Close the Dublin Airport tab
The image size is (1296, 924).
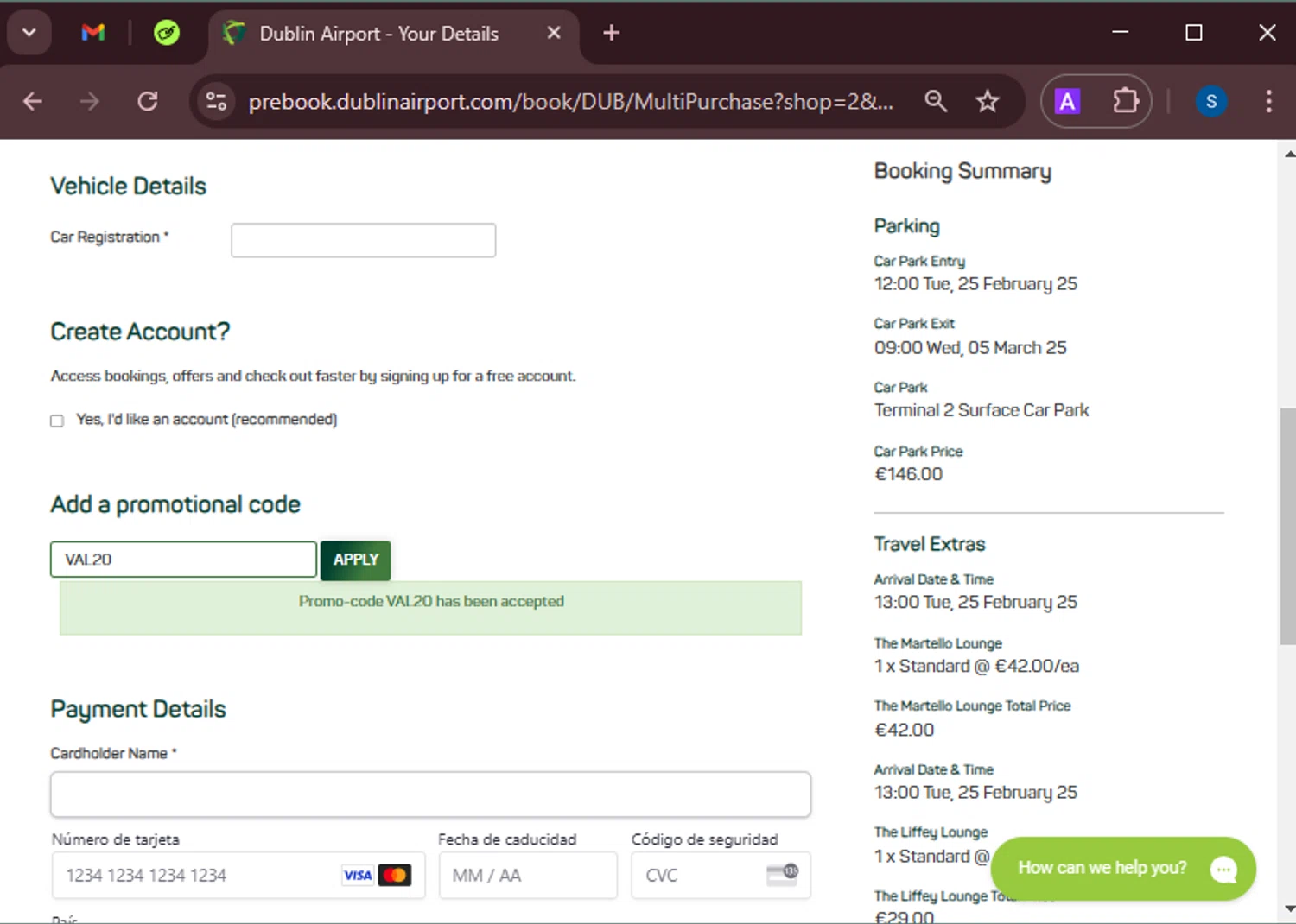coord(554,33)
